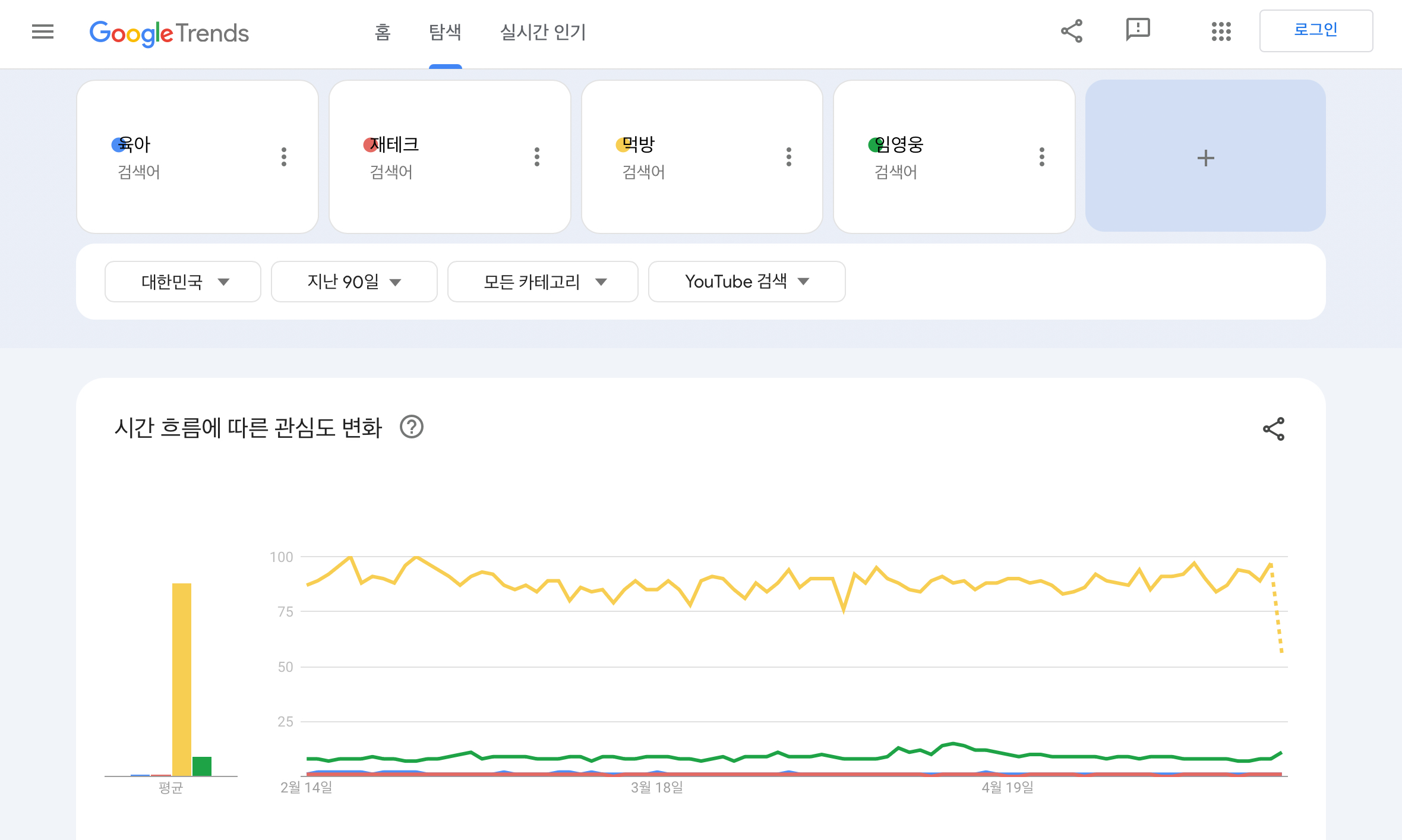1402x840 pixels.
Task: Click the share icon in header
Action: [1072, 31]
